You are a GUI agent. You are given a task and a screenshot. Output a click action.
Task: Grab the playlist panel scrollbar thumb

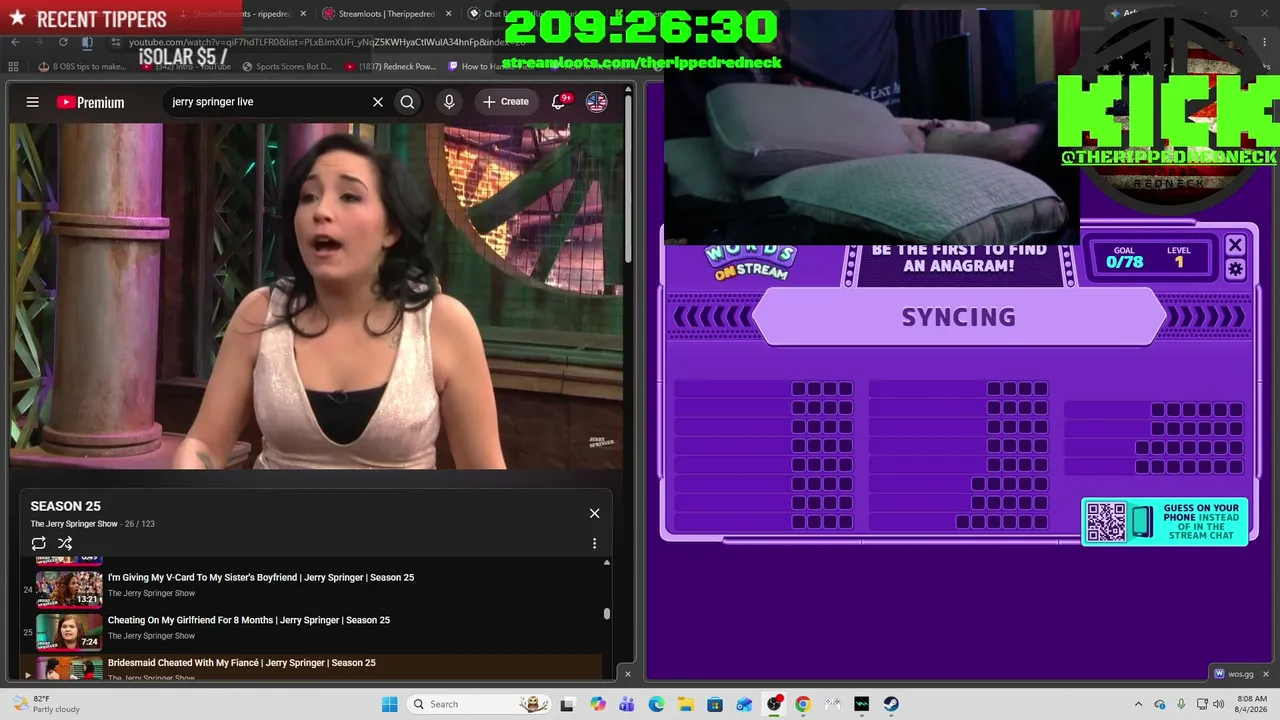(606, 614)
